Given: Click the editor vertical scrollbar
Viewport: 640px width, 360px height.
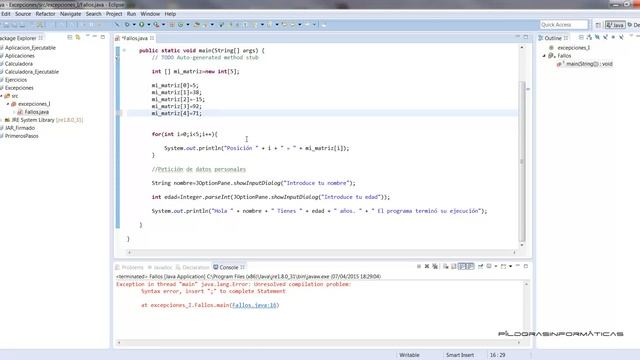Looking at the screenshot, I should [x=522, y=161].
